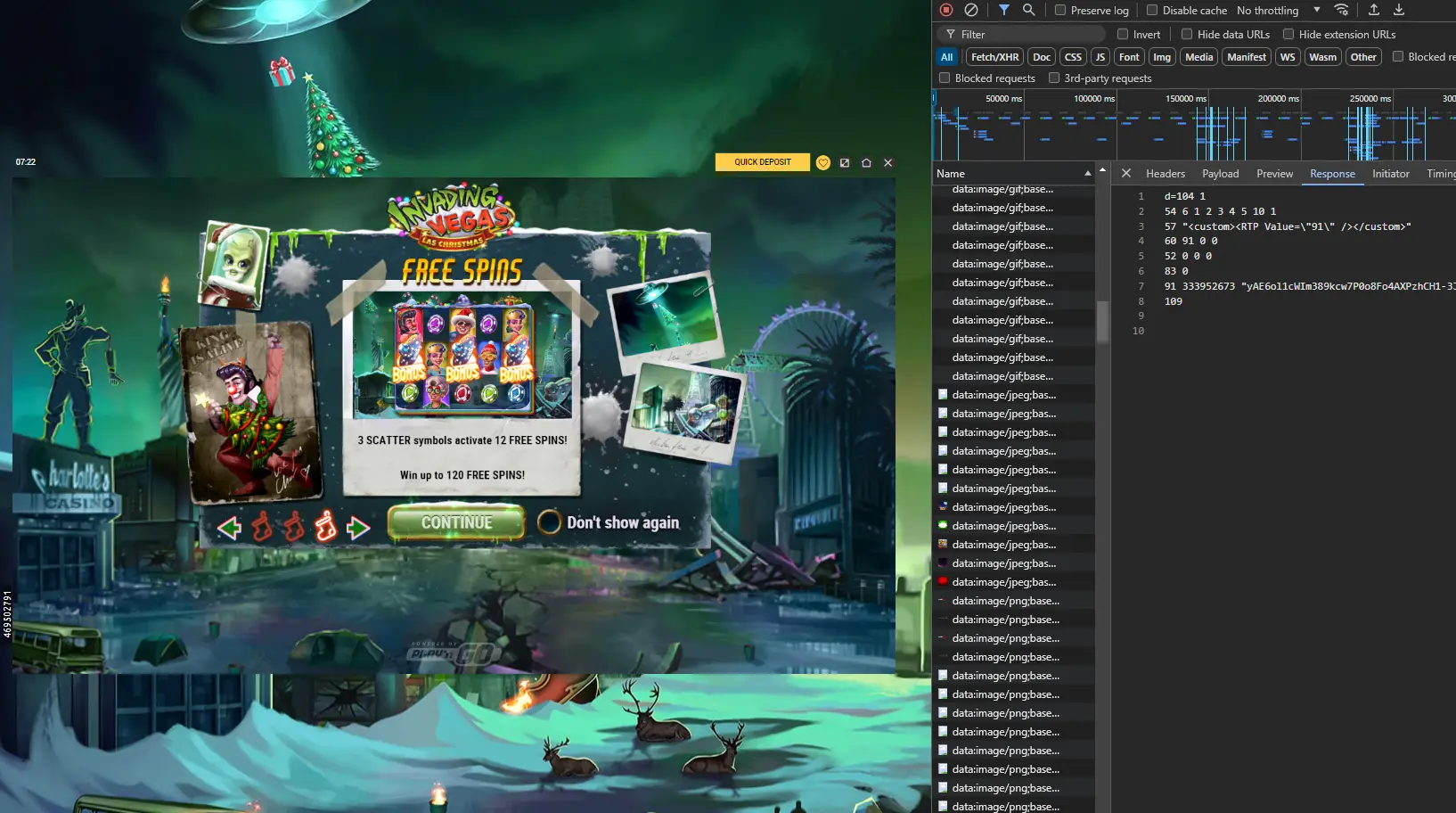Toggle the filter funnel icon
Image resolution: width=1456 pixels, height=813 pixels.
coord(1004,10)
